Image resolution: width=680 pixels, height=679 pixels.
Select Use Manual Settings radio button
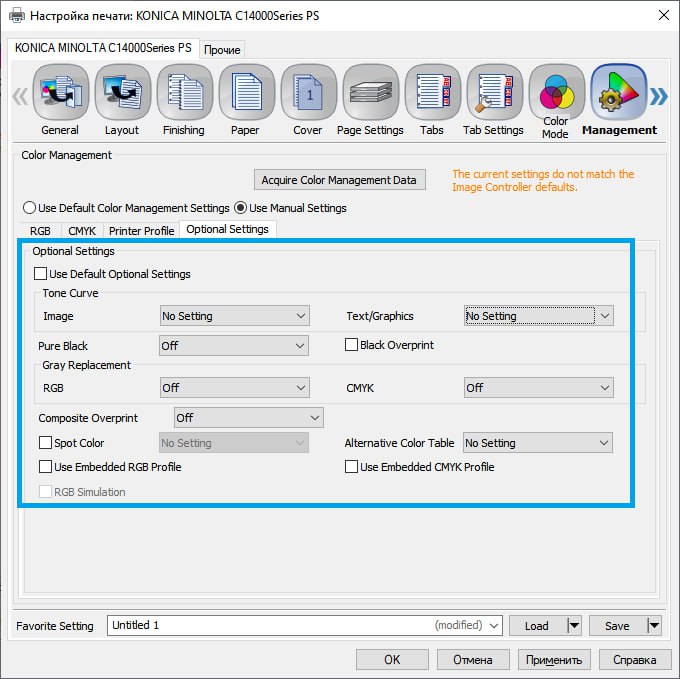pyautogui.click(x=240, y=208)
